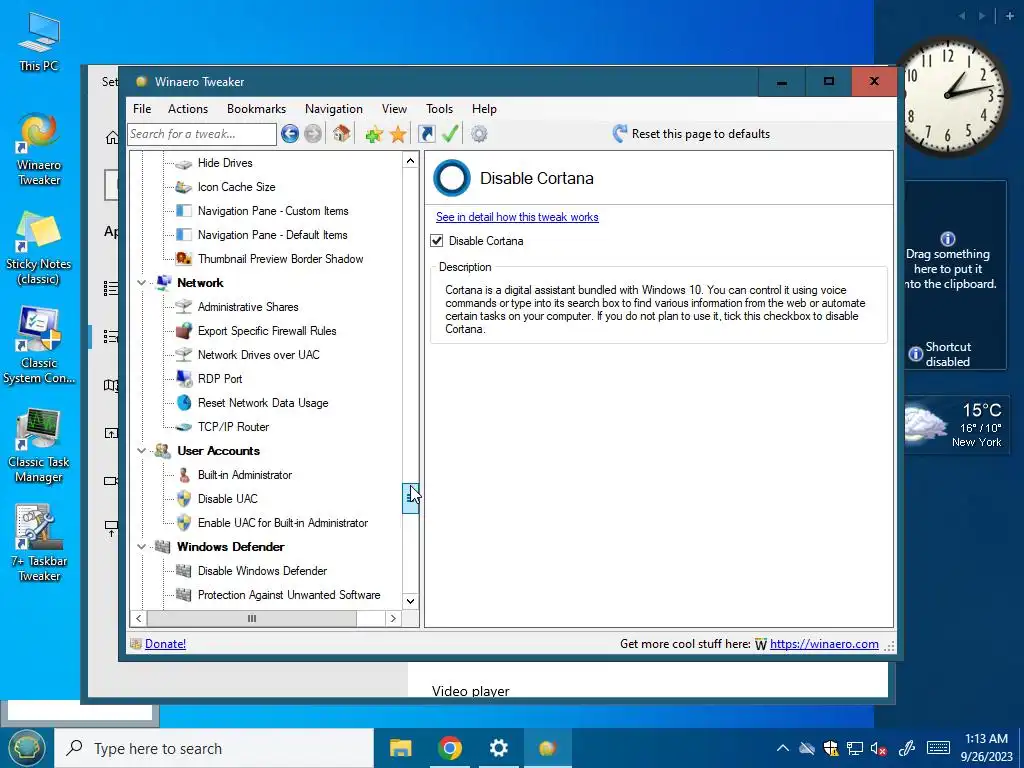
Task: Select Disable UAC in tree
Action: [227, 499]
